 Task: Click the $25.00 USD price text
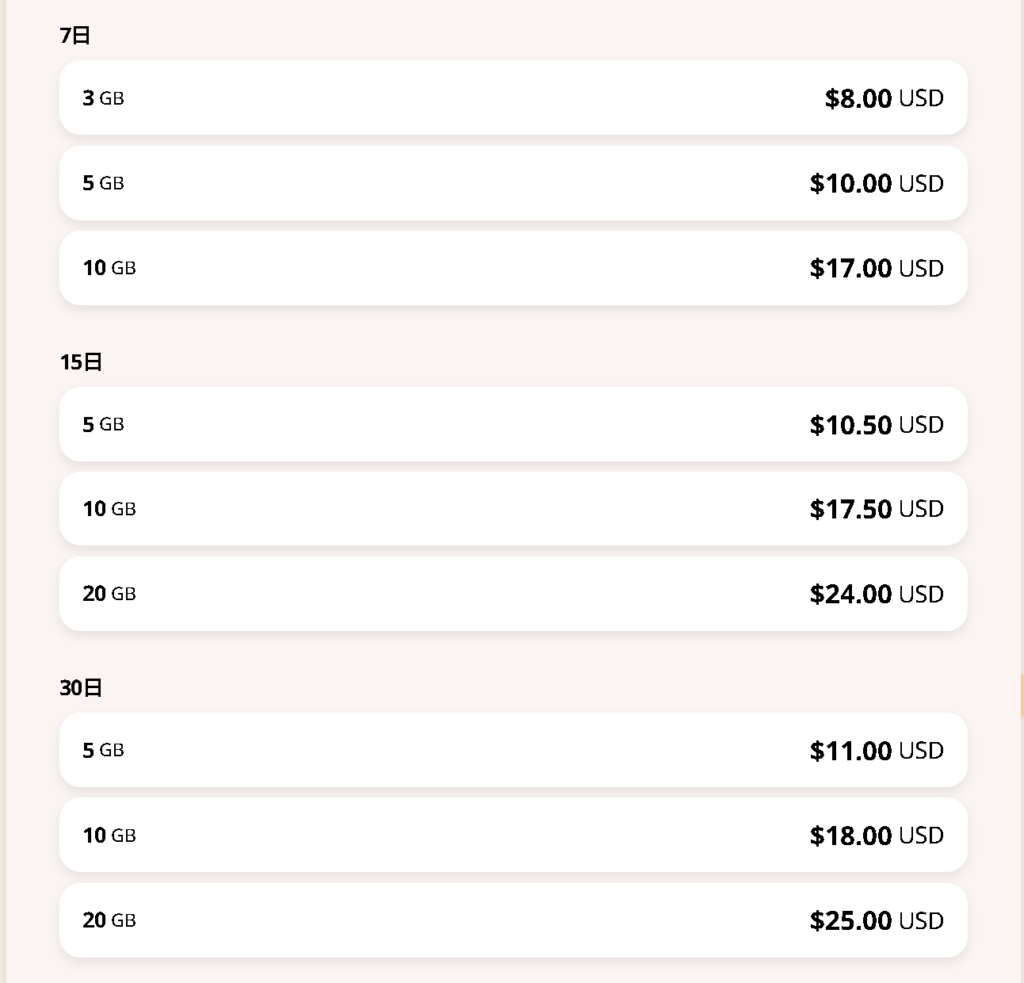pos(876,920)
